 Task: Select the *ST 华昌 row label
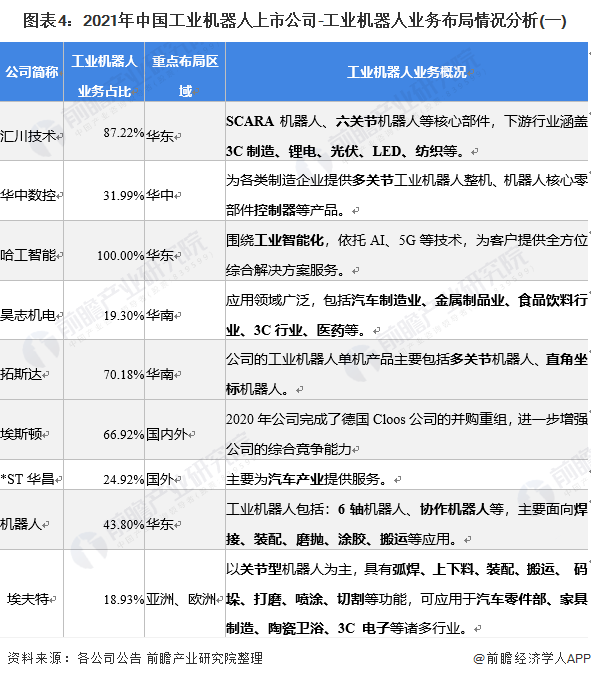[31, 479]
